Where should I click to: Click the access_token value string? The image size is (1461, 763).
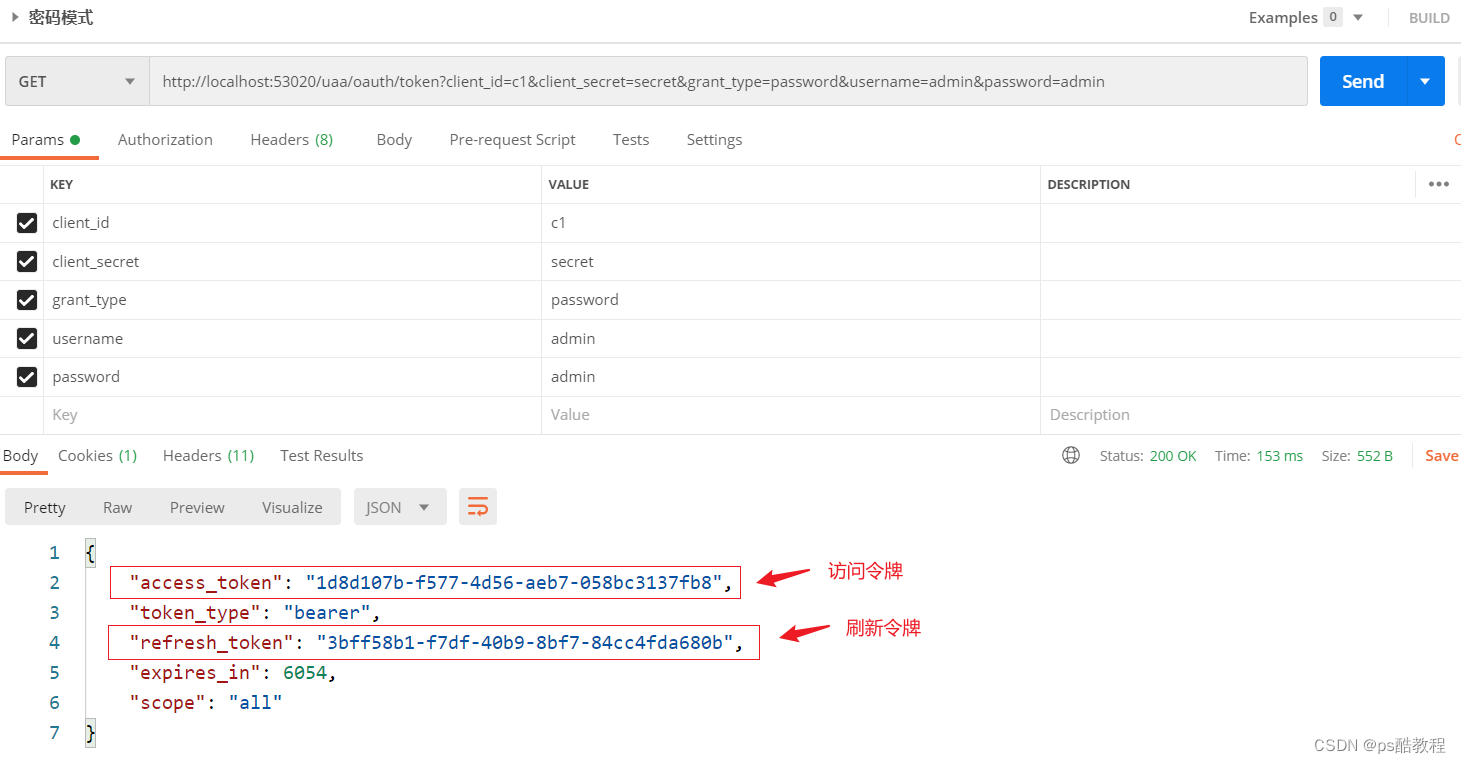pos(514,583)
